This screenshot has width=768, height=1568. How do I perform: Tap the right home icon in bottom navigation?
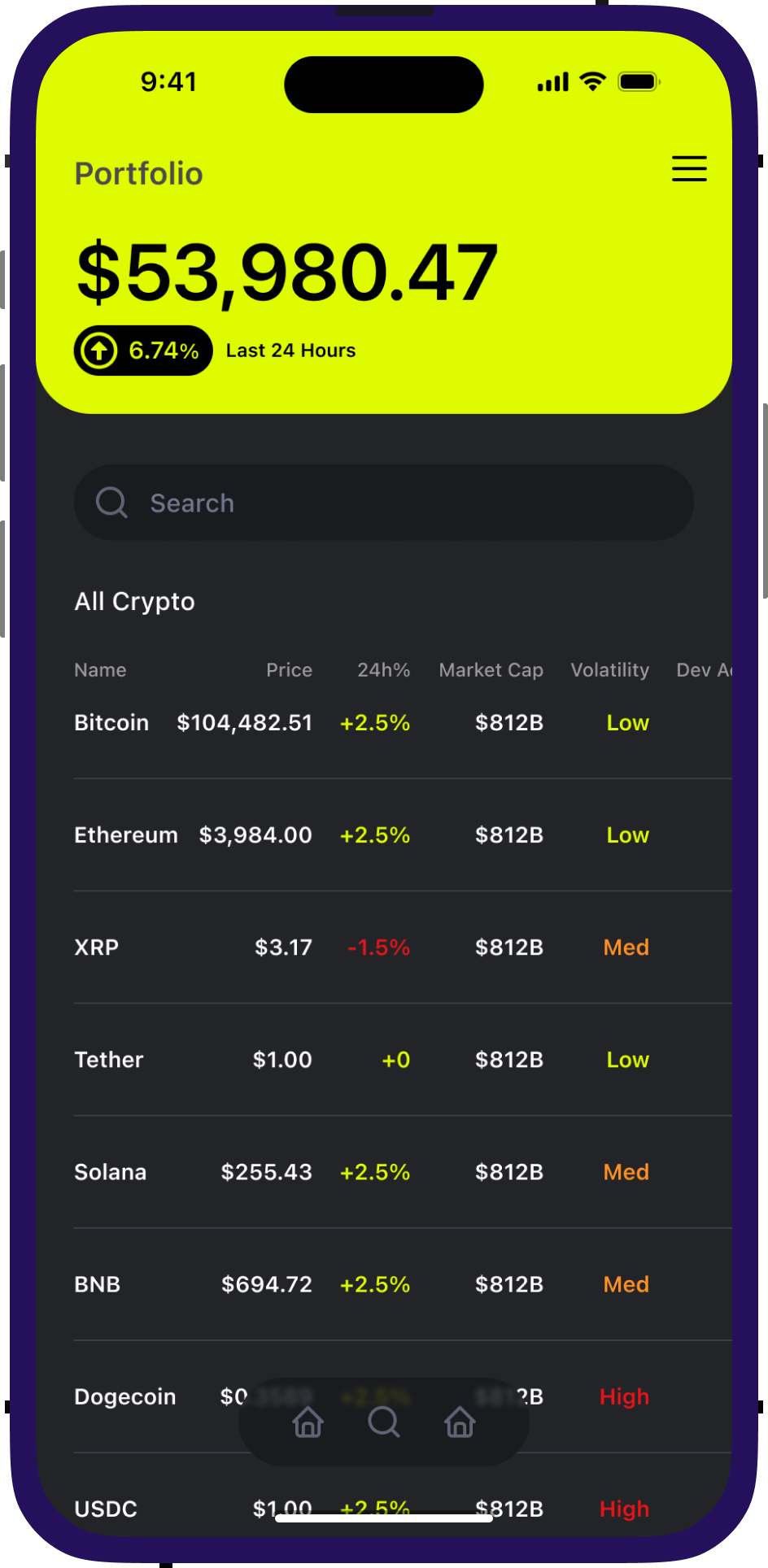pos(460,1422)
